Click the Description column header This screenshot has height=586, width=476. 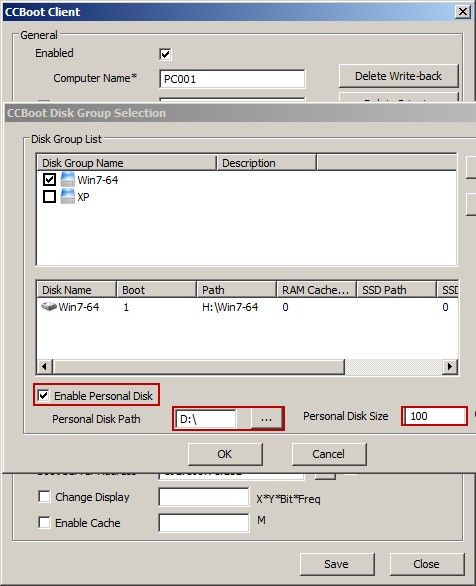tap(266, 163)
